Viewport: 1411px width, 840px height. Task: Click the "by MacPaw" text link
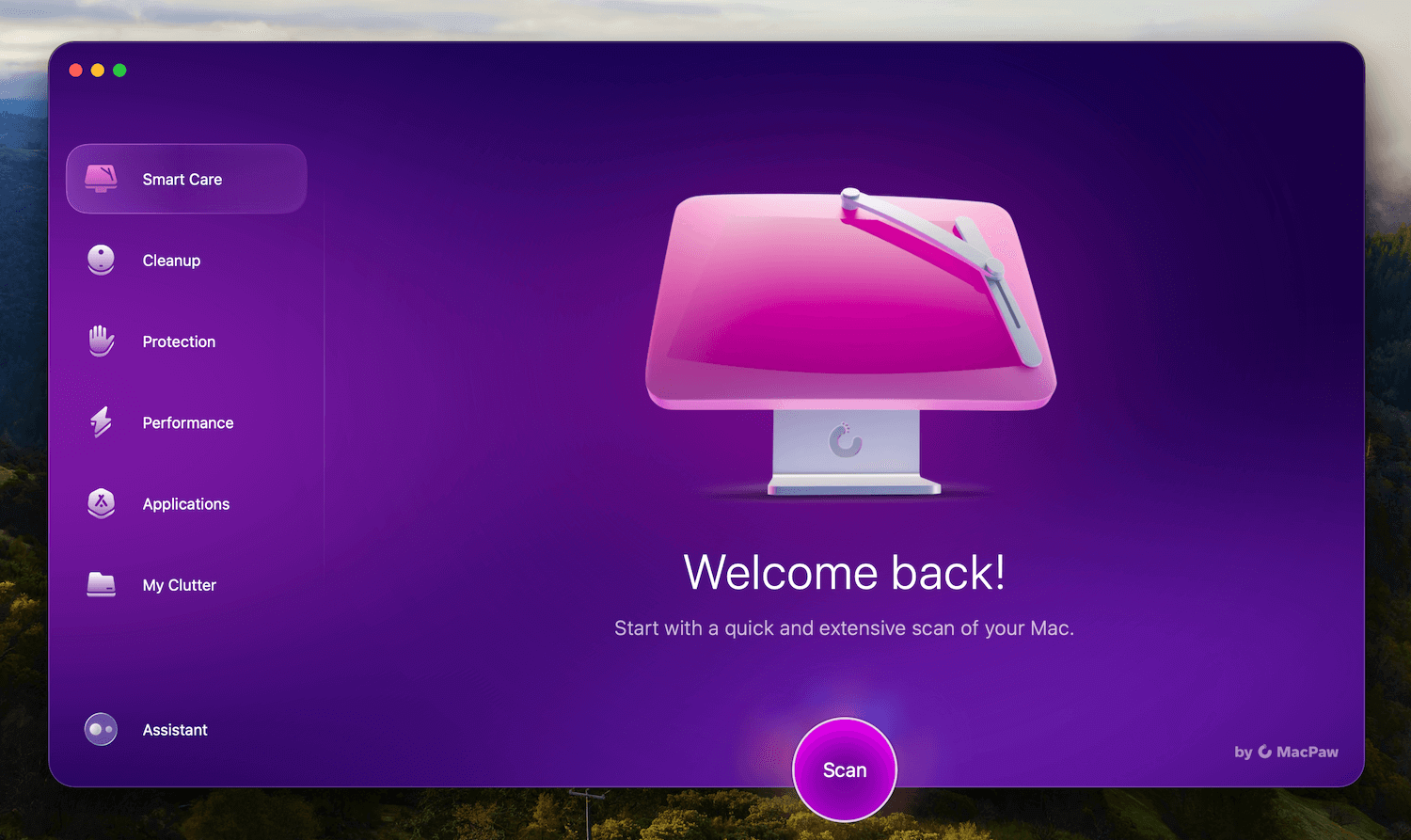(1286, 752)
